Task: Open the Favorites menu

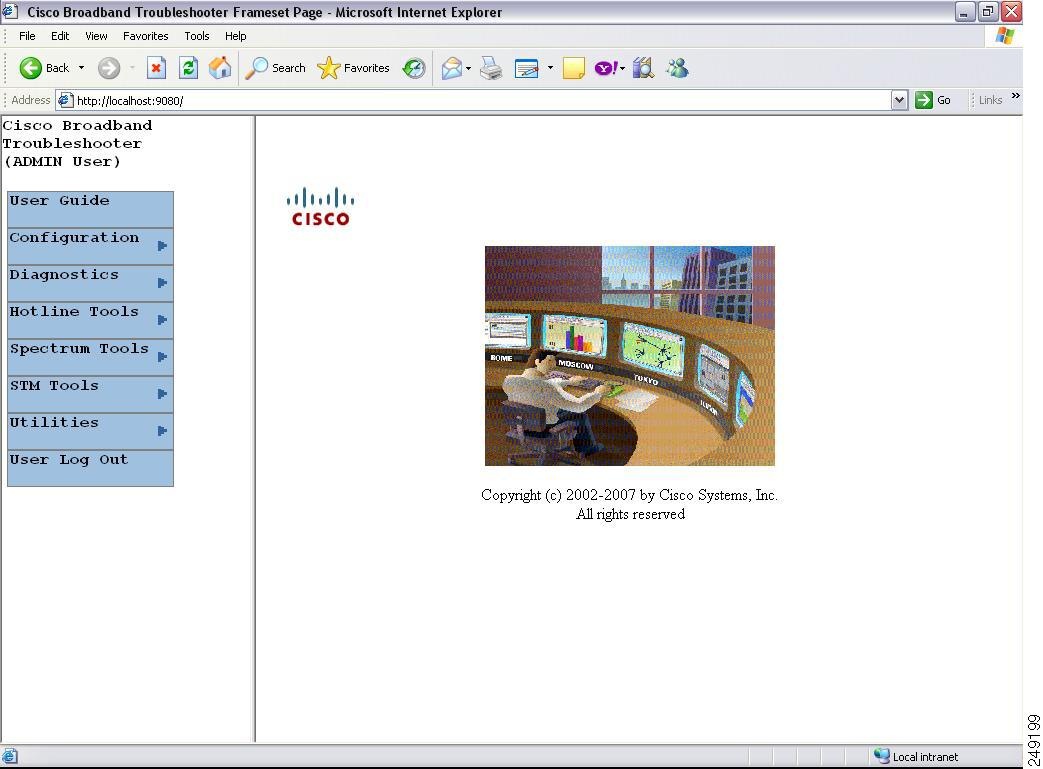Action: 146,36
